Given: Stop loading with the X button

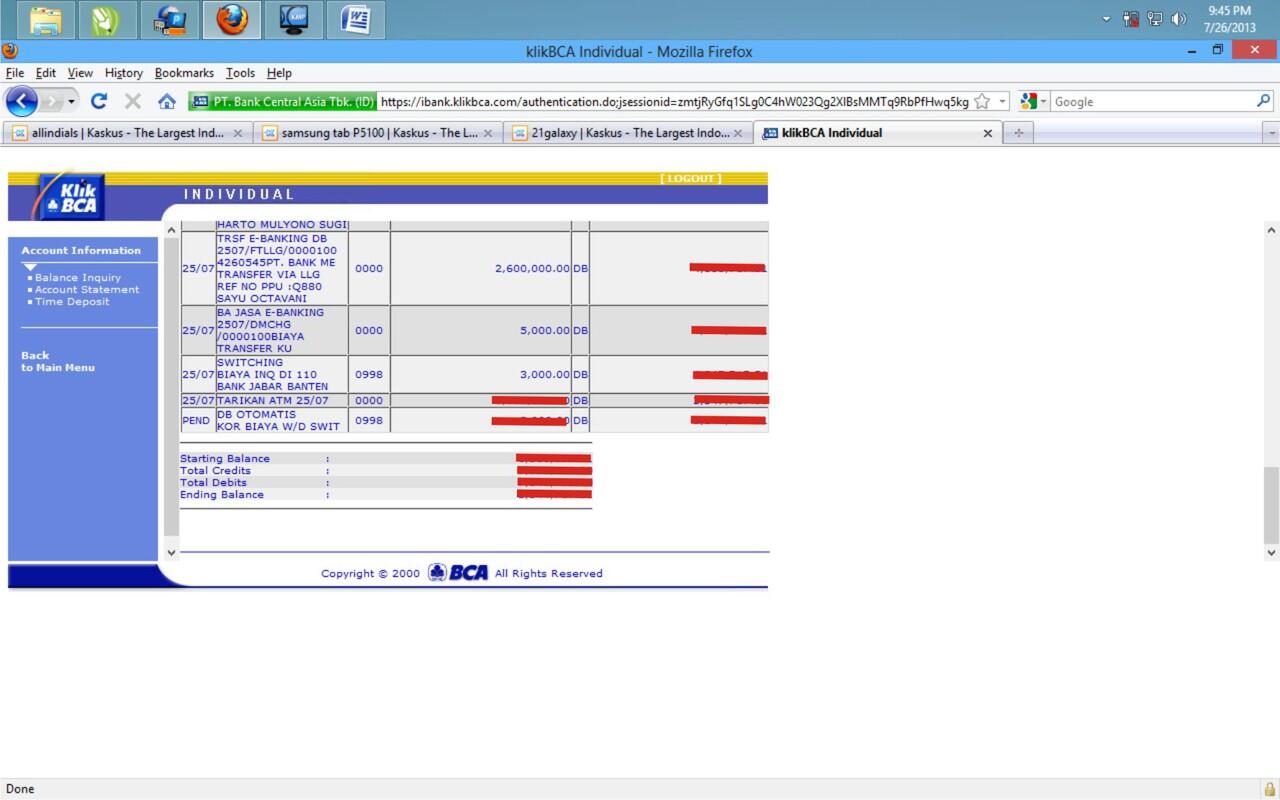Looking at the screenshot, I should coord(132,101).
